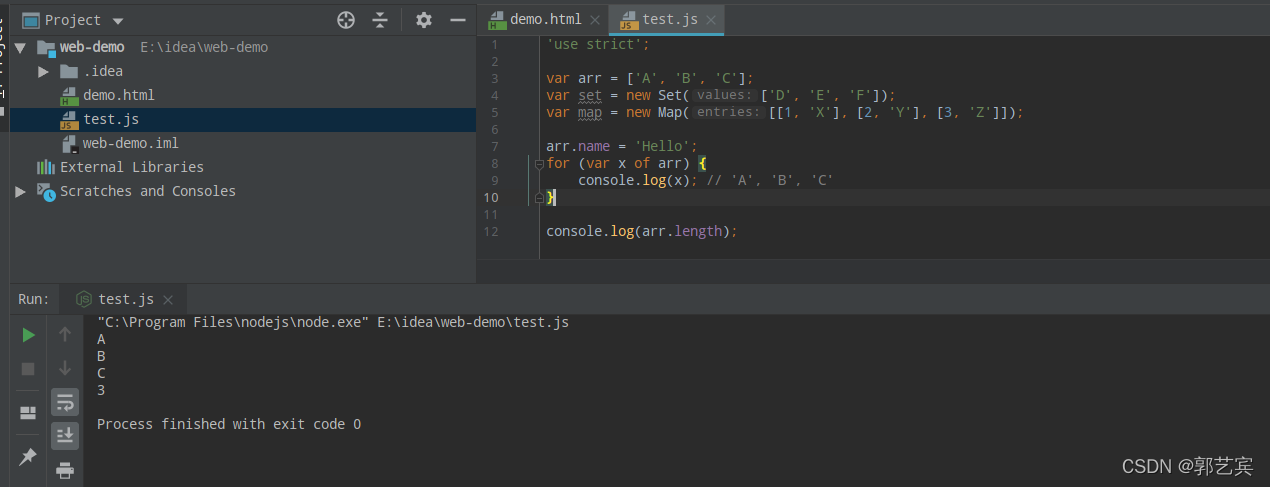Click "Process finished with exit code 0" text
This screenshot has width=1270, height=487.
coord(229,424)
